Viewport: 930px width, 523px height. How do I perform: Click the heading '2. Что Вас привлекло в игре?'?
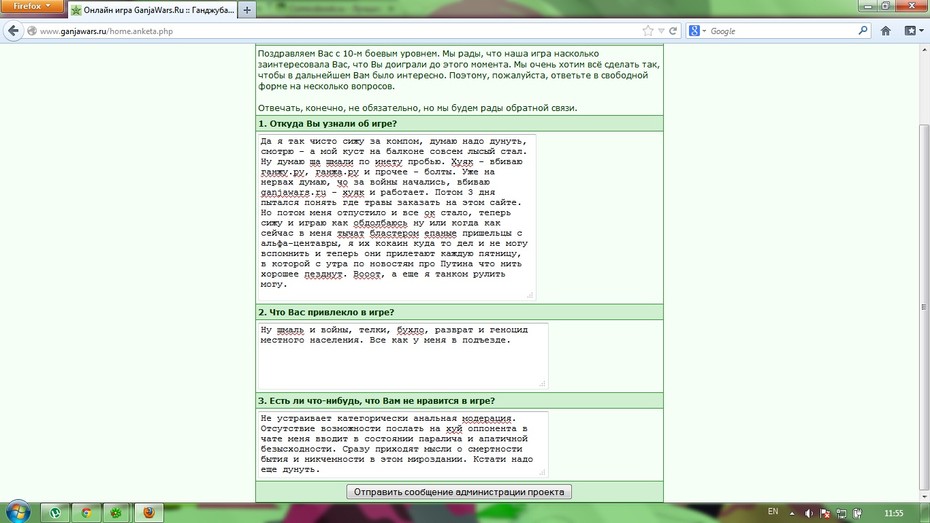click(x=326, y=312)
